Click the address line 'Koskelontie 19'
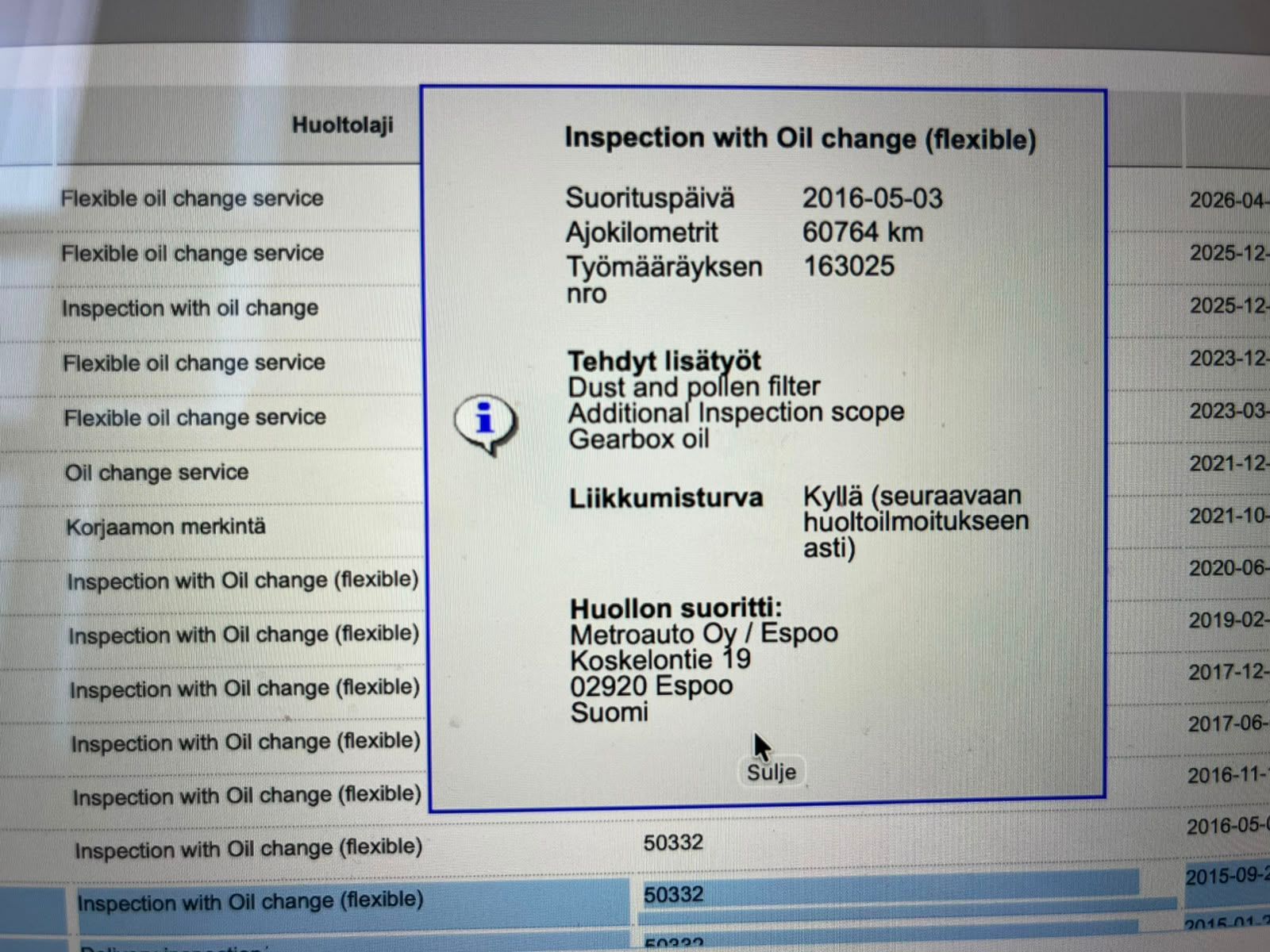1270x952 pixels. pos(660,660)
